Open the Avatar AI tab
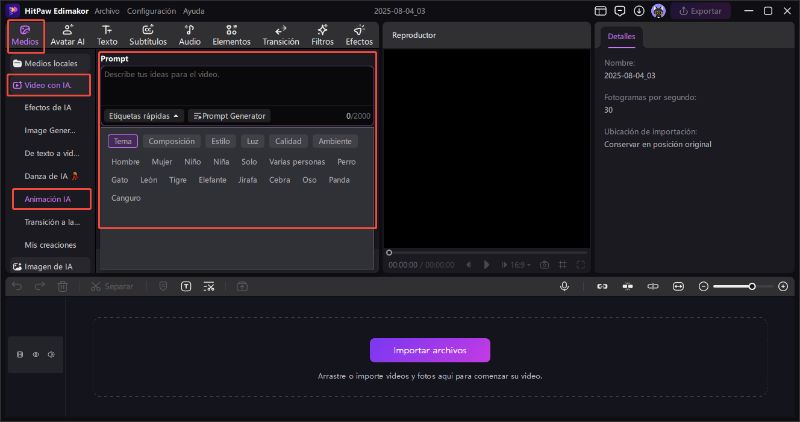The width and height of the screenshot is (800, 422). (67, 36)
